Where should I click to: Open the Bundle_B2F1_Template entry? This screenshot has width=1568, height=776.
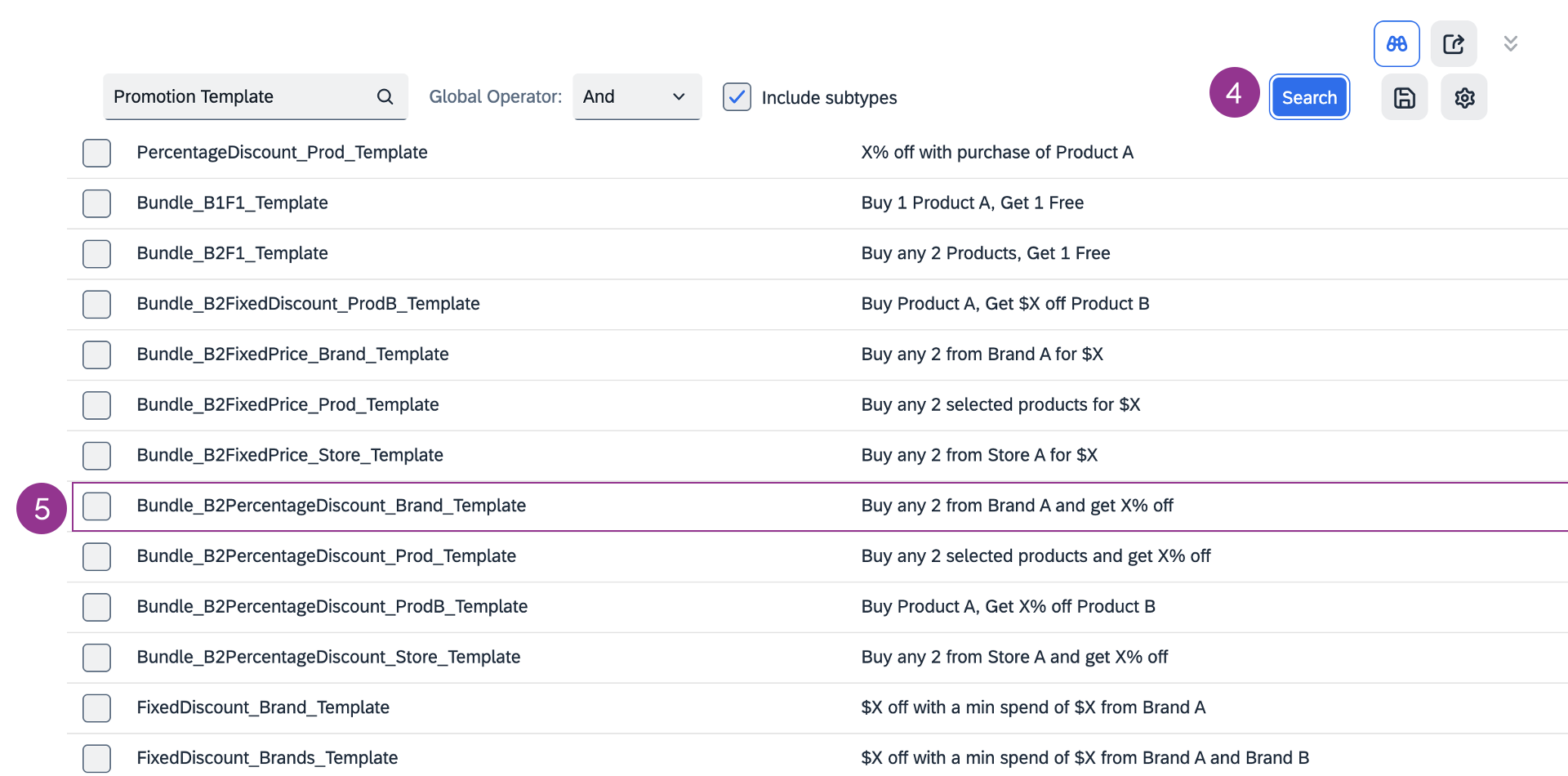point(232,253)
